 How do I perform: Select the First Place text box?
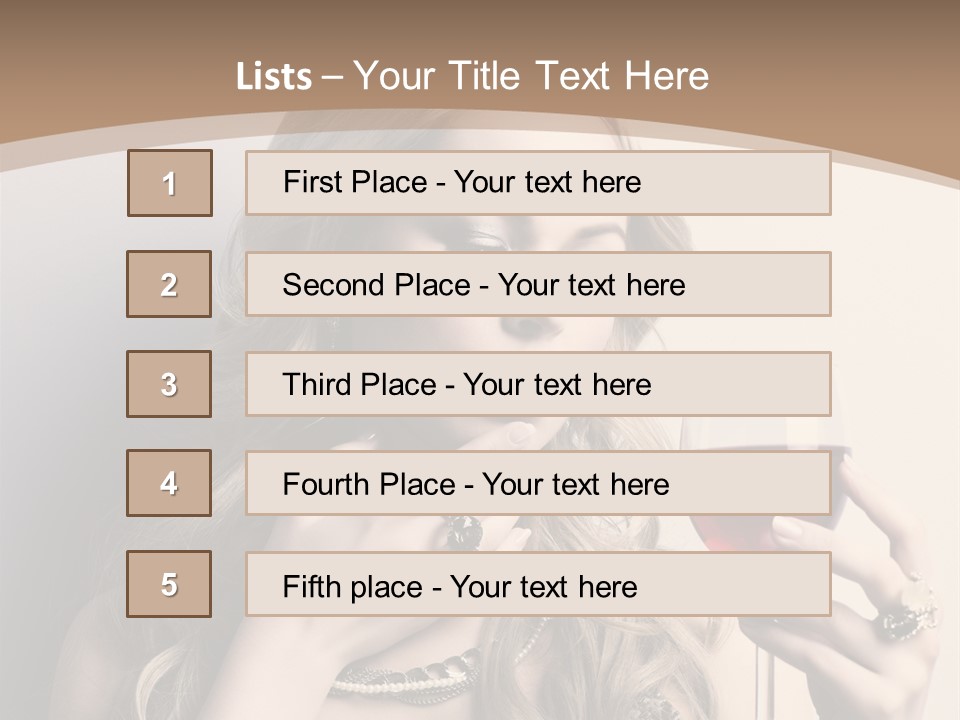coord(538,183)
